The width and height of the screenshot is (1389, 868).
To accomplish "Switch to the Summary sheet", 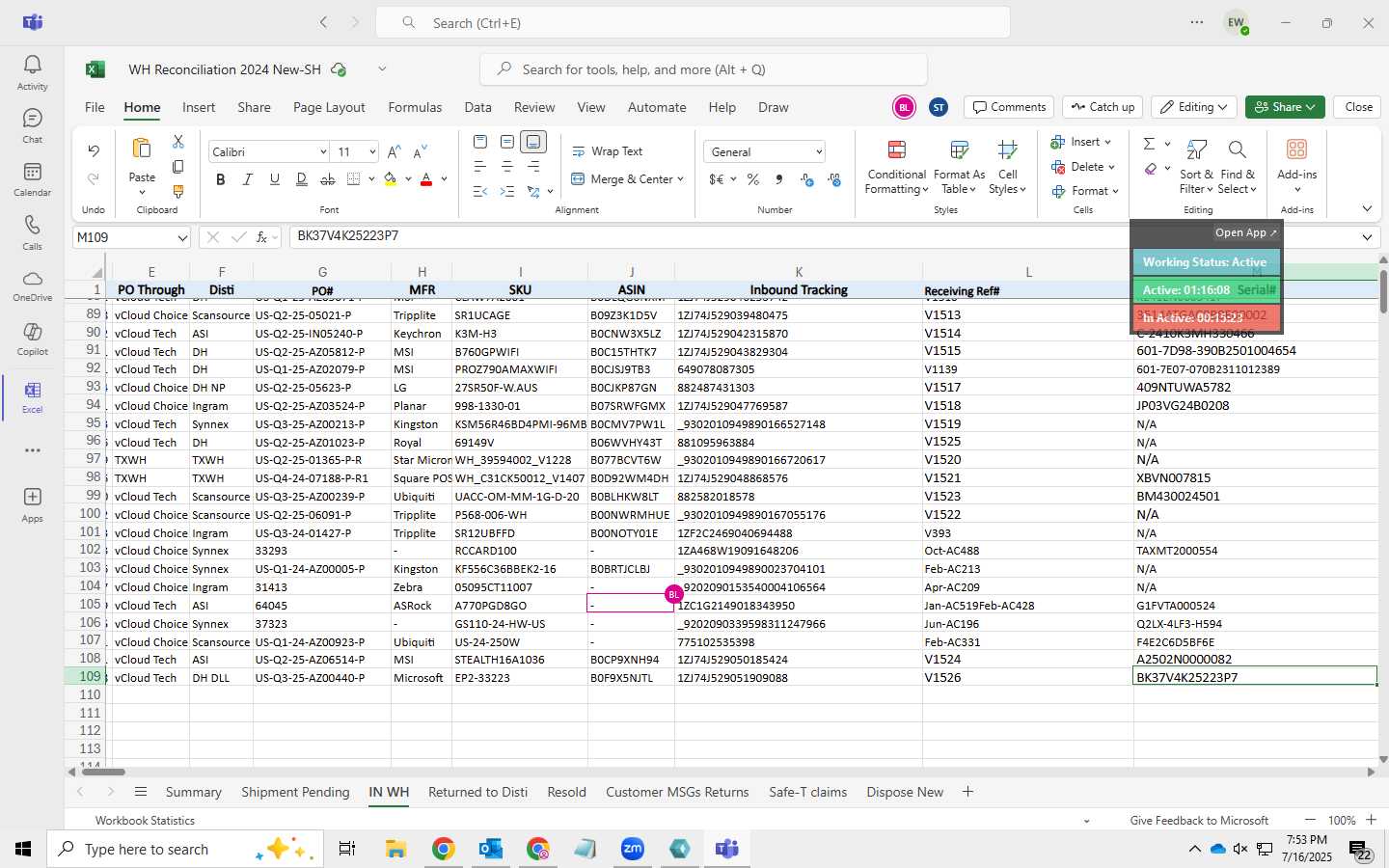I will point(193,792).
